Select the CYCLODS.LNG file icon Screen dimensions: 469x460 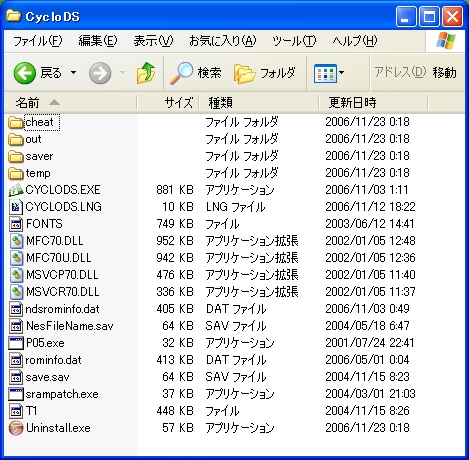pos(16,207)
